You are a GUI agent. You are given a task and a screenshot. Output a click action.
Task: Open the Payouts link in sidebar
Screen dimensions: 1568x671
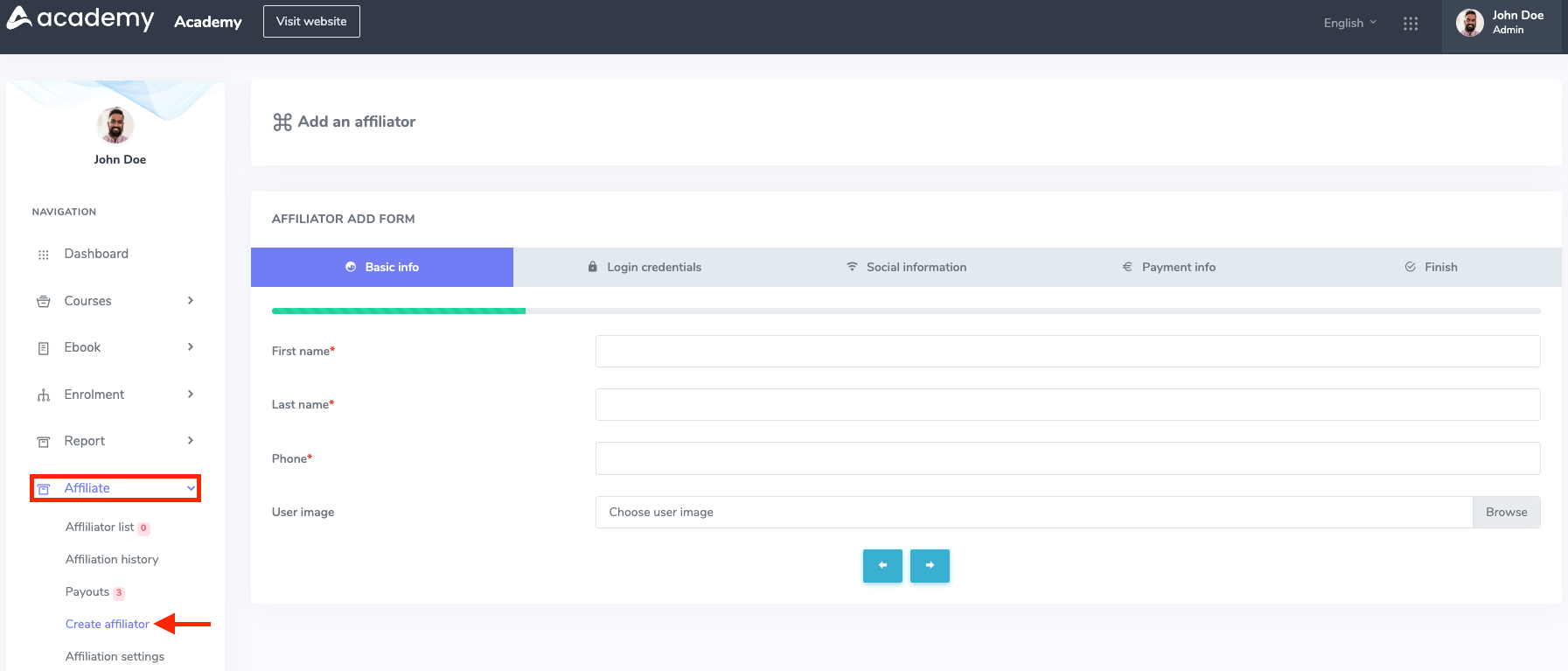click(x=87, y=592)
